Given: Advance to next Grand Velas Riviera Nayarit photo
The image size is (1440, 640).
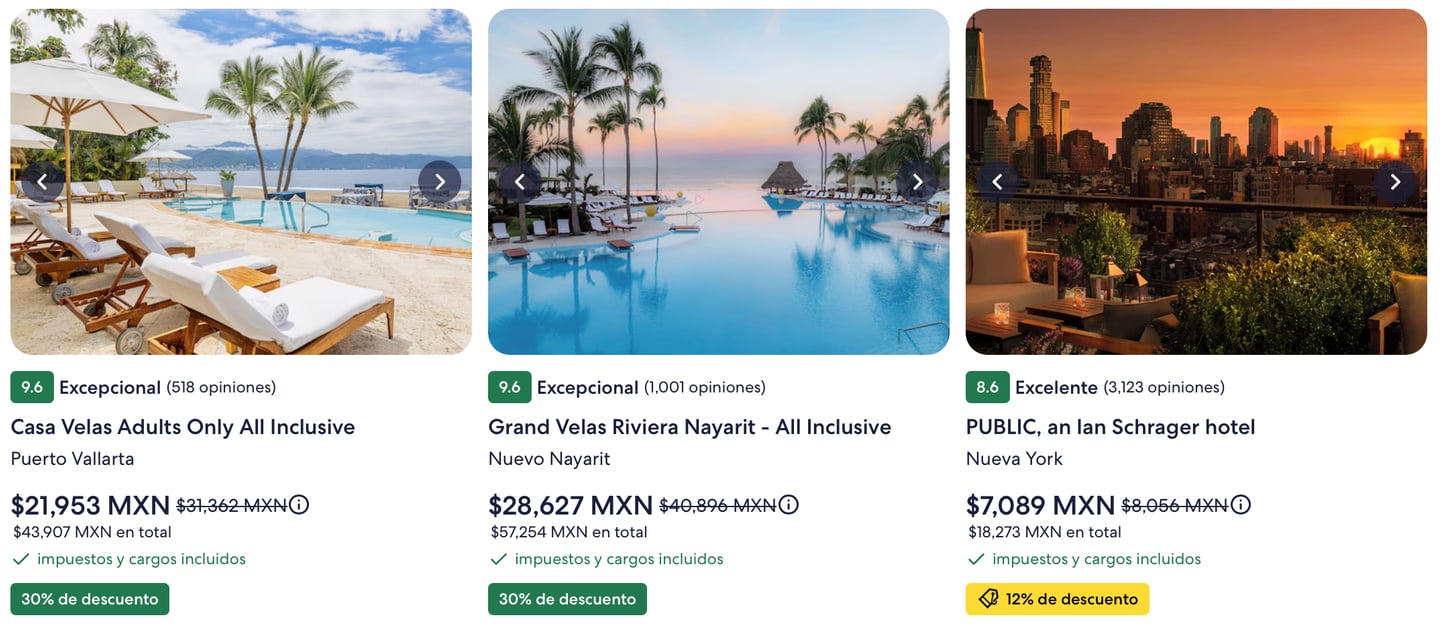Looking at the screenshot, I should click(x=917, y=182).
